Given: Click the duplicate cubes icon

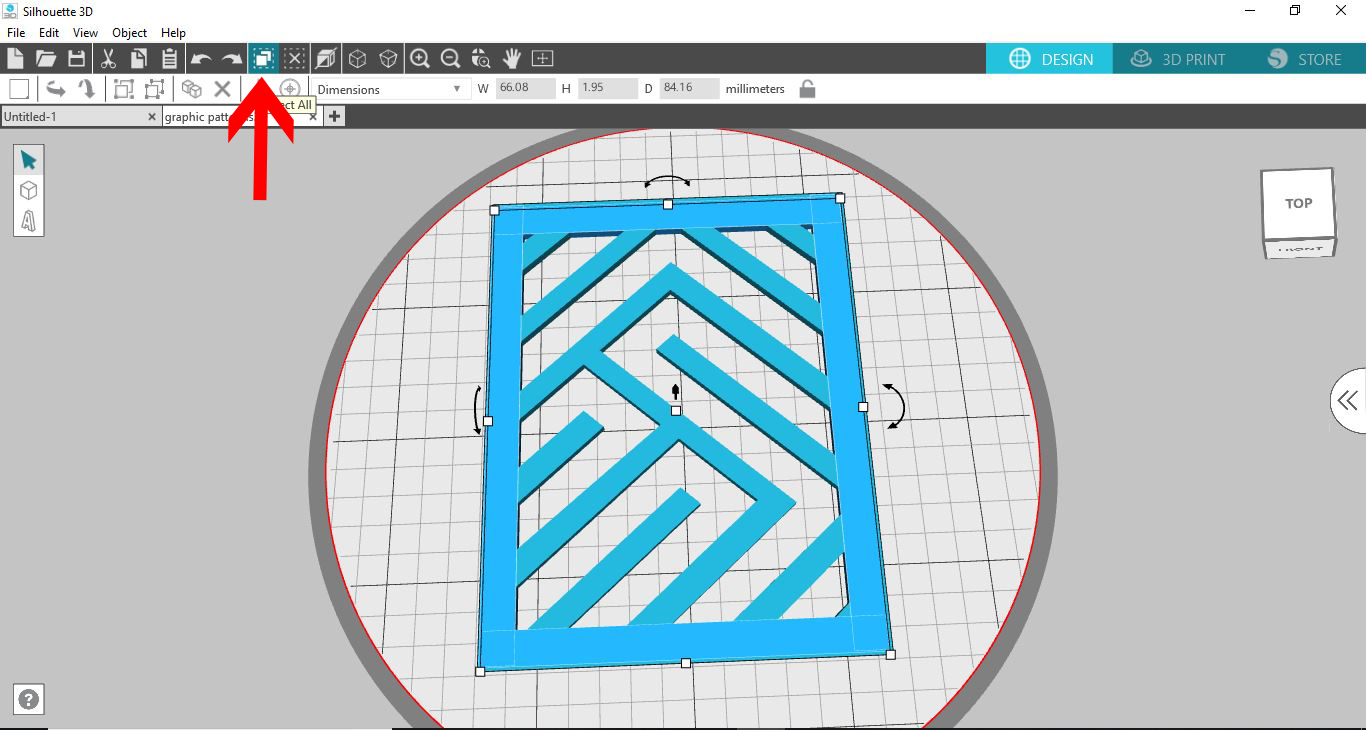Looking at the screenshot, I should click(192, 89).
